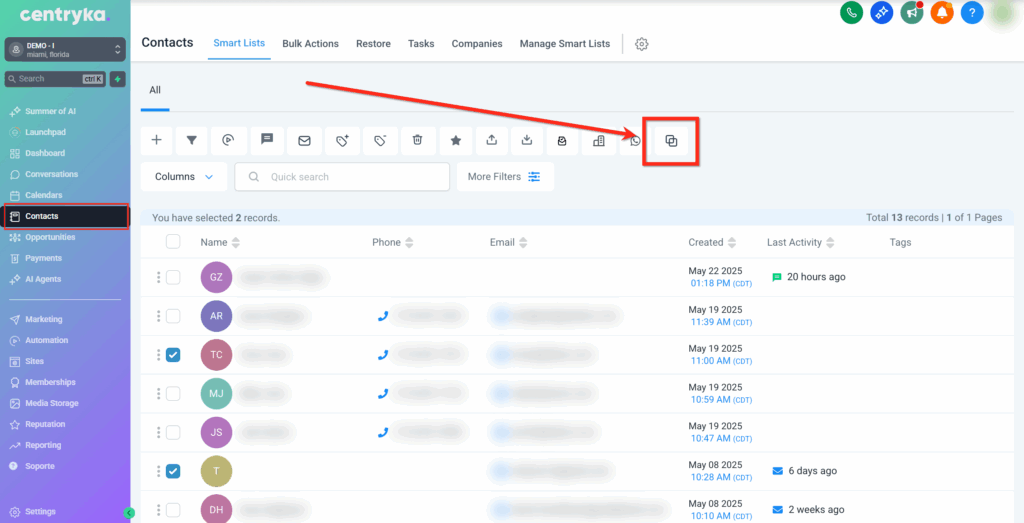Open notifications bell icon
The height and width of the screenshot is (523, 1024).
tap(942, 13)
